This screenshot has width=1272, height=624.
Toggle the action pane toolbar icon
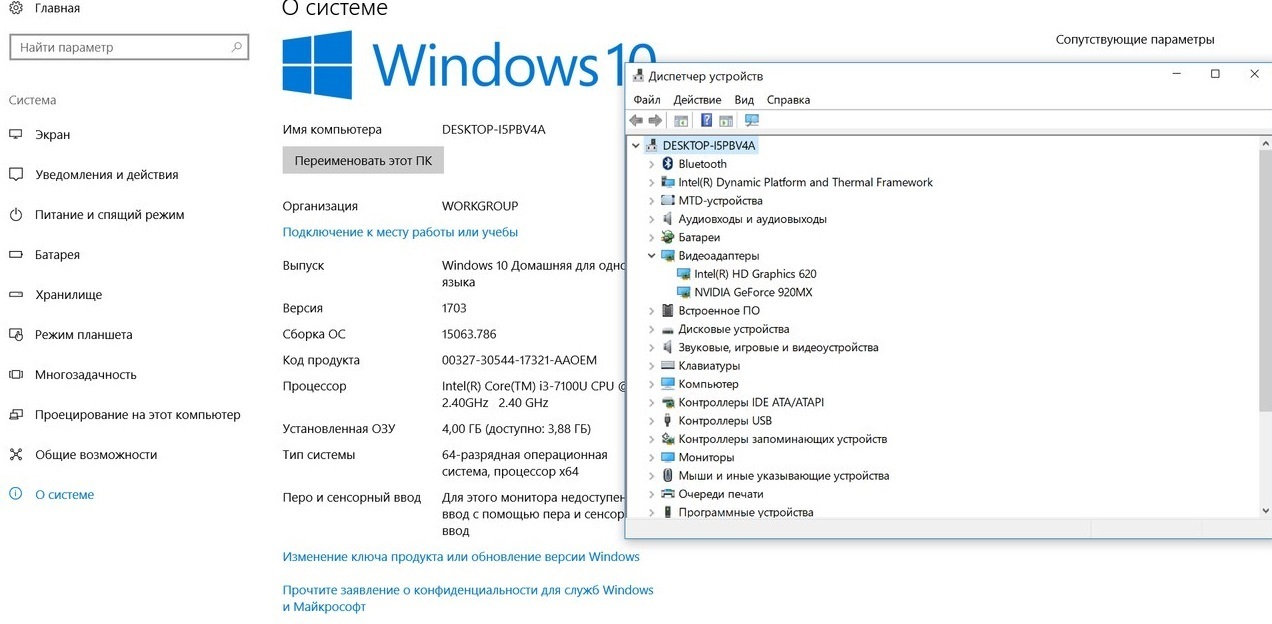pos(726,120)
